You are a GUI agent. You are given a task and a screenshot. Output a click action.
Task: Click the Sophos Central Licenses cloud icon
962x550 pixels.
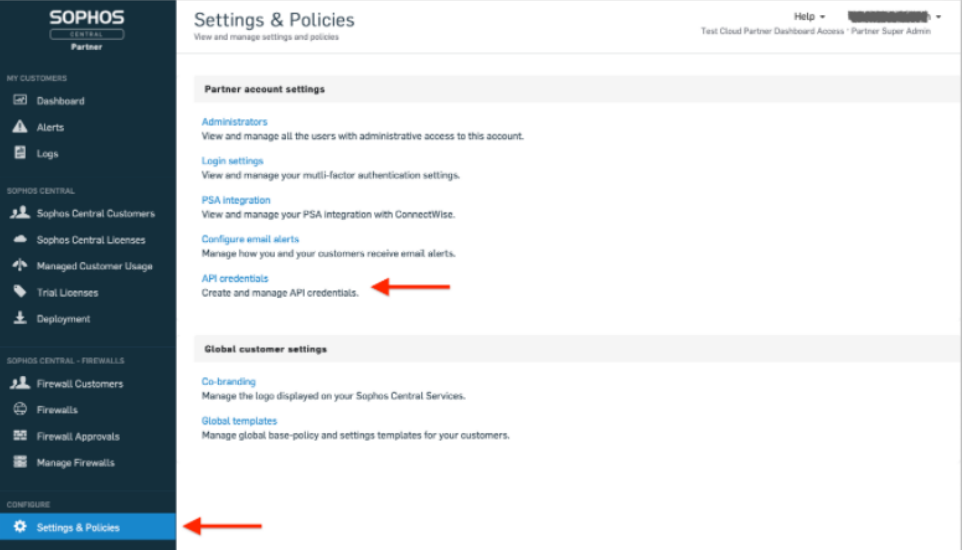coord(19,240)
